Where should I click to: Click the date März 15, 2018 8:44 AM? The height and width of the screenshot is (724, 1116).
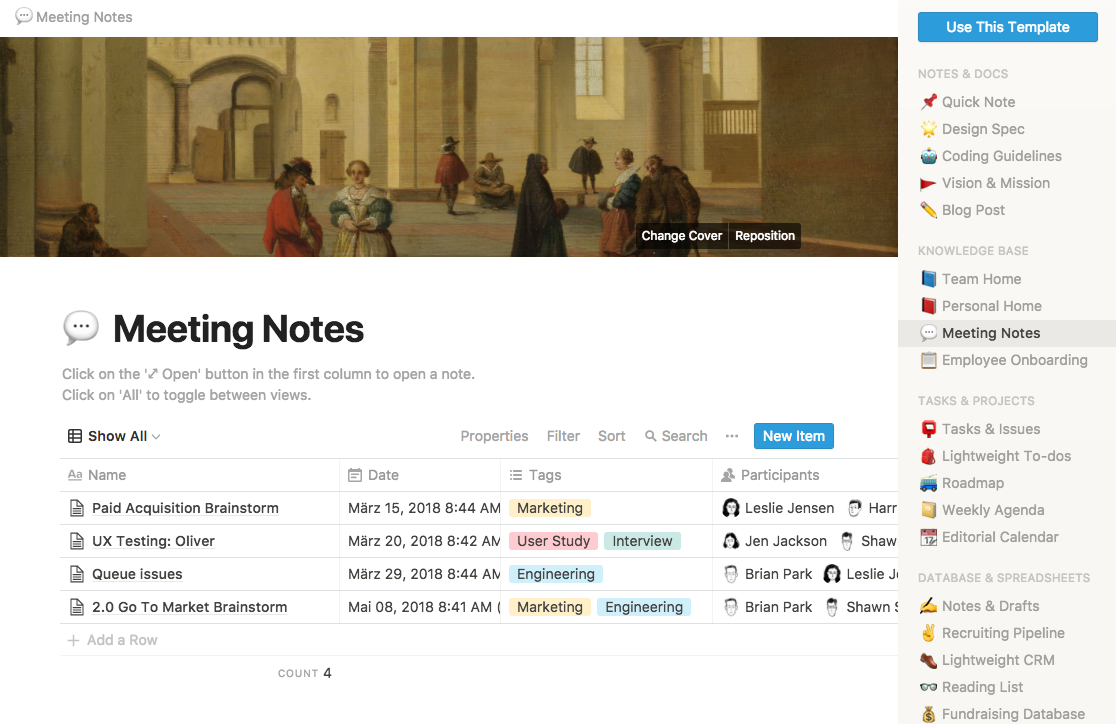[423, 508]
